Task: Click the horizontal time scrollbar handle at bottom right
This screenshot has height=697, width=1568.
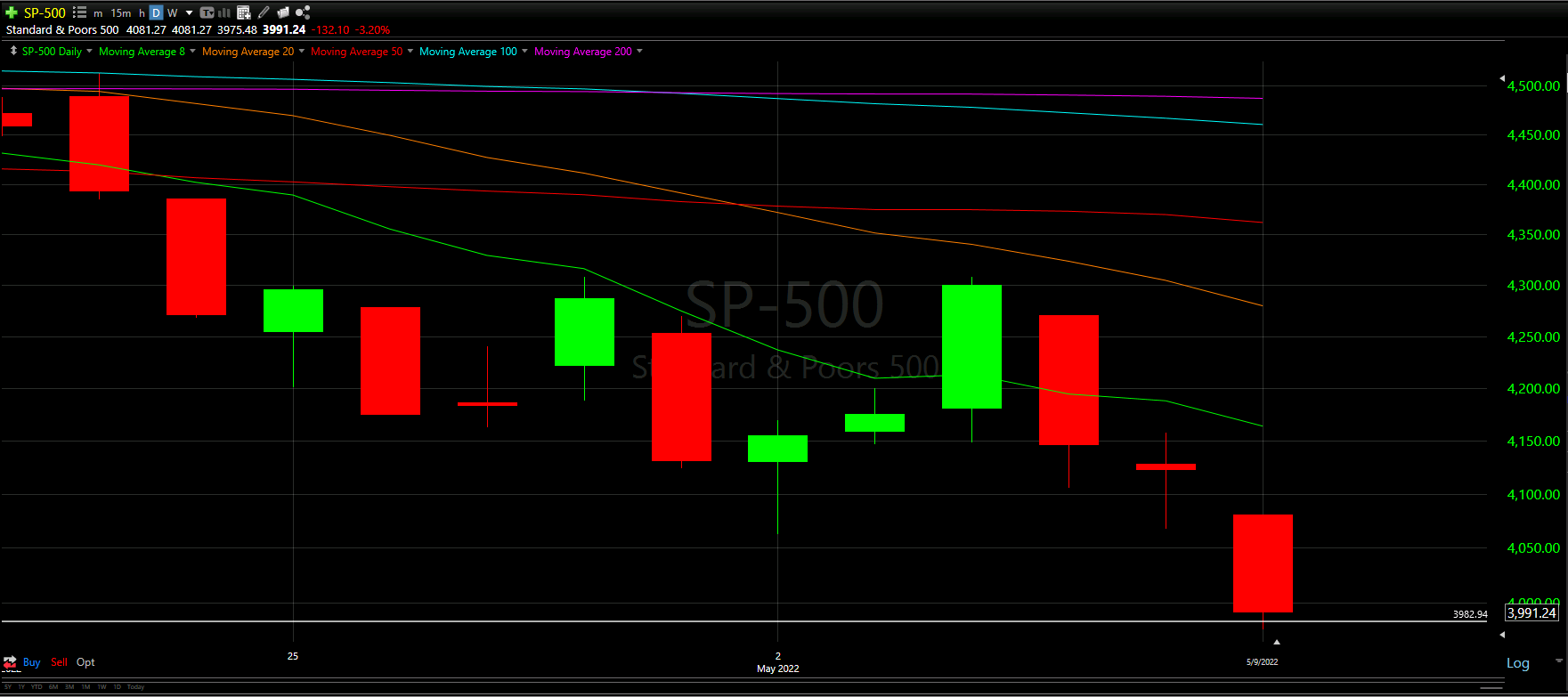Action: click(x=1491, y=688)
